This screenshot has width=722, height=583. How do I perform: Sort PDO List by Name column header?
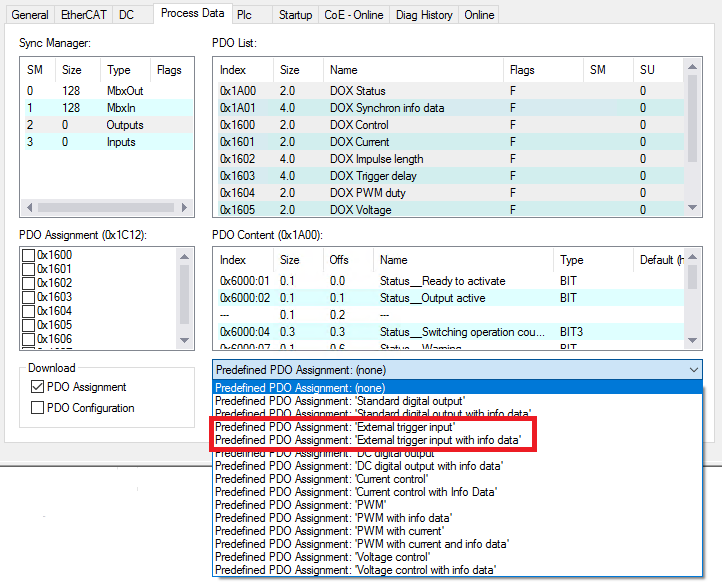413,70
